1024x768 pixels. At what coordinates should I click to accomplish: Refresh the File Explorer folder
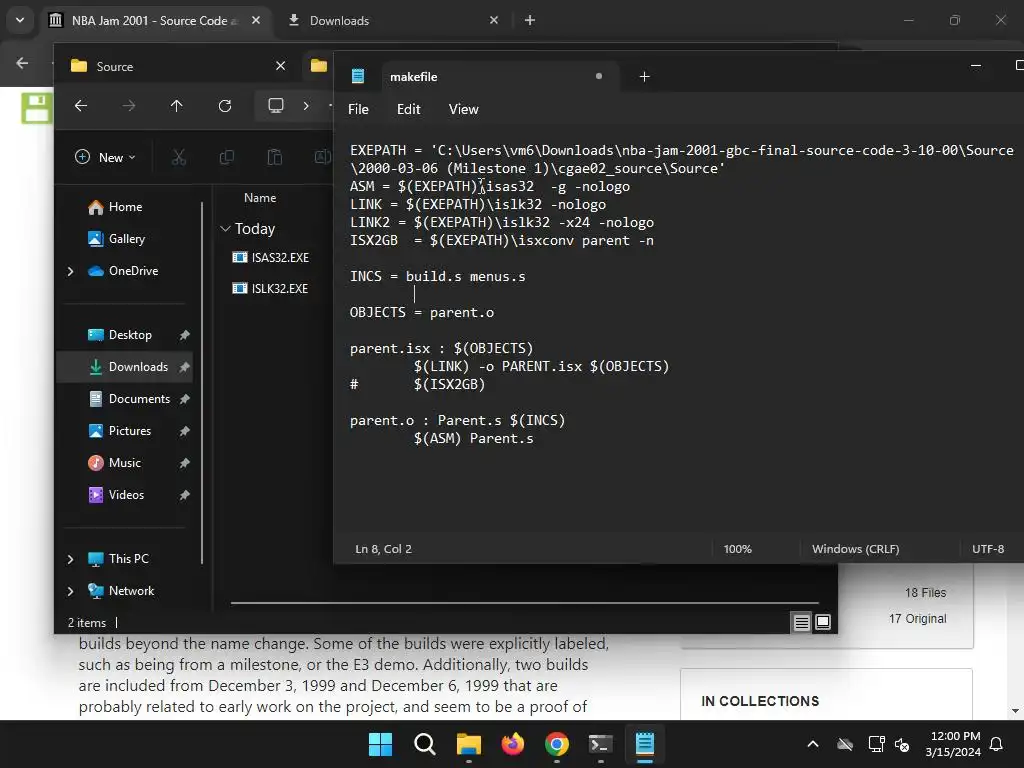[225, 106]
